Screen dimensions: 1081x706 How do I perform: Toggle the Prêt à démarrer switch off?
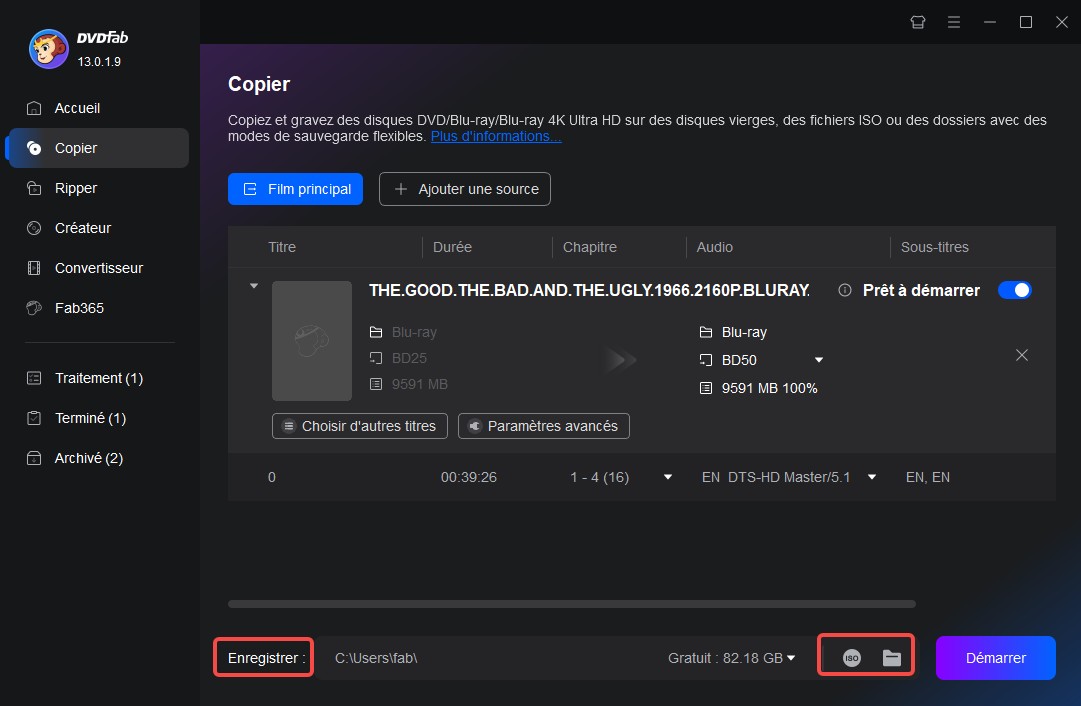1015,290
